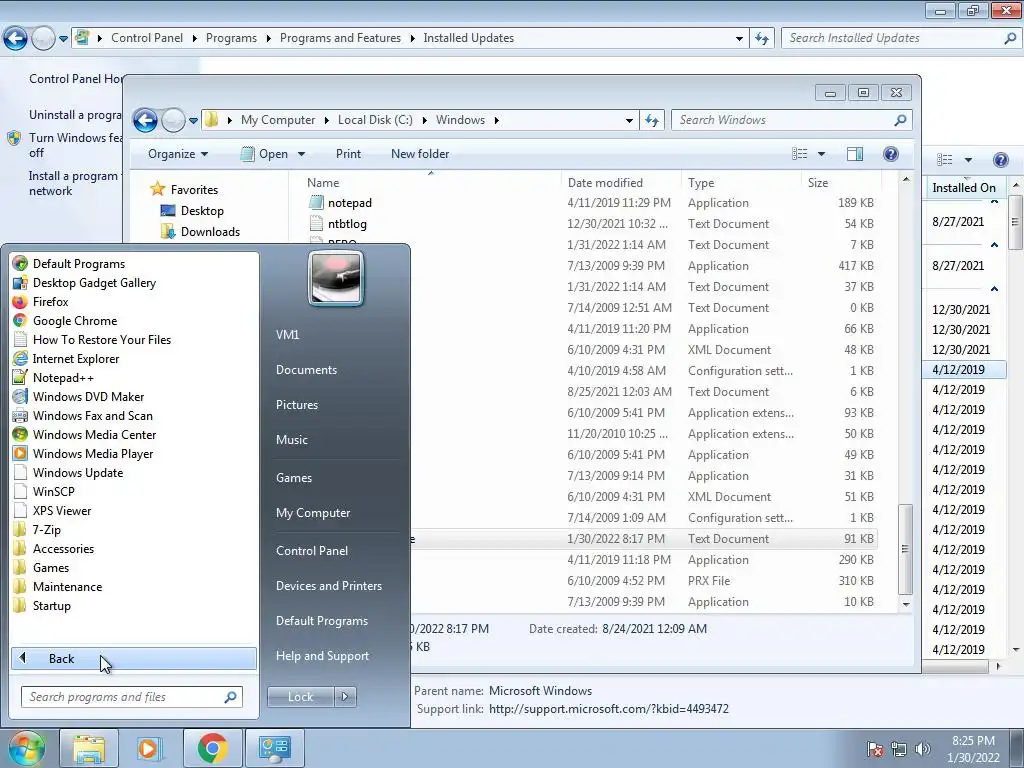Open My Computer from Start menu
The width and height of the screenshot is (1024, 768).
tap(313, 513)
